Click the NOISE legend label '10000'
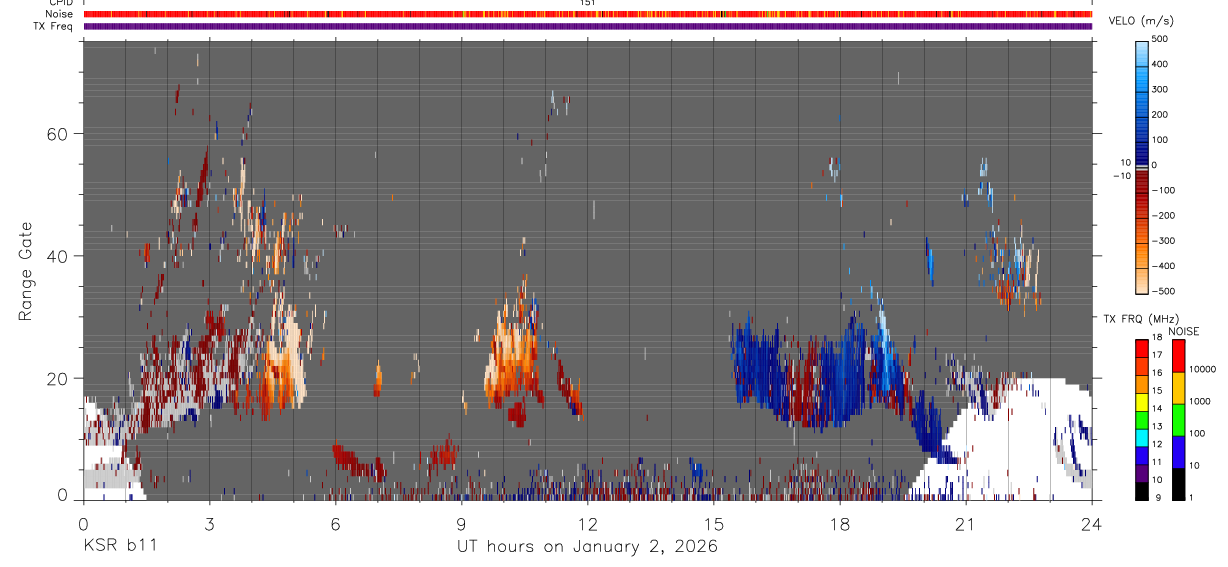The width and height of the screenshot is (1228, 567). (x=1203, y=369)
